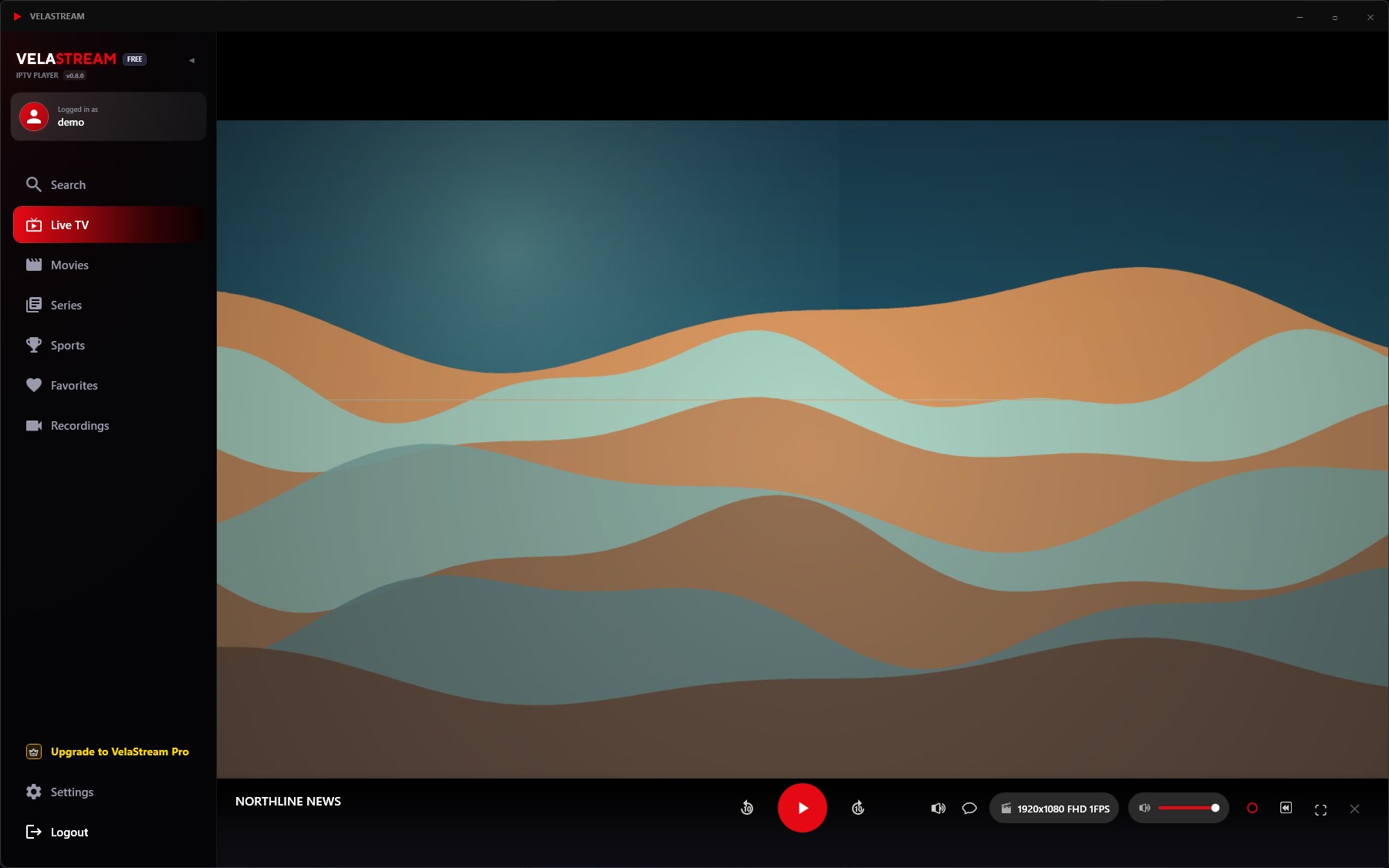Click Upgrade to VelaStream Pro
1389x868 pixels.
tap(109, 751)
